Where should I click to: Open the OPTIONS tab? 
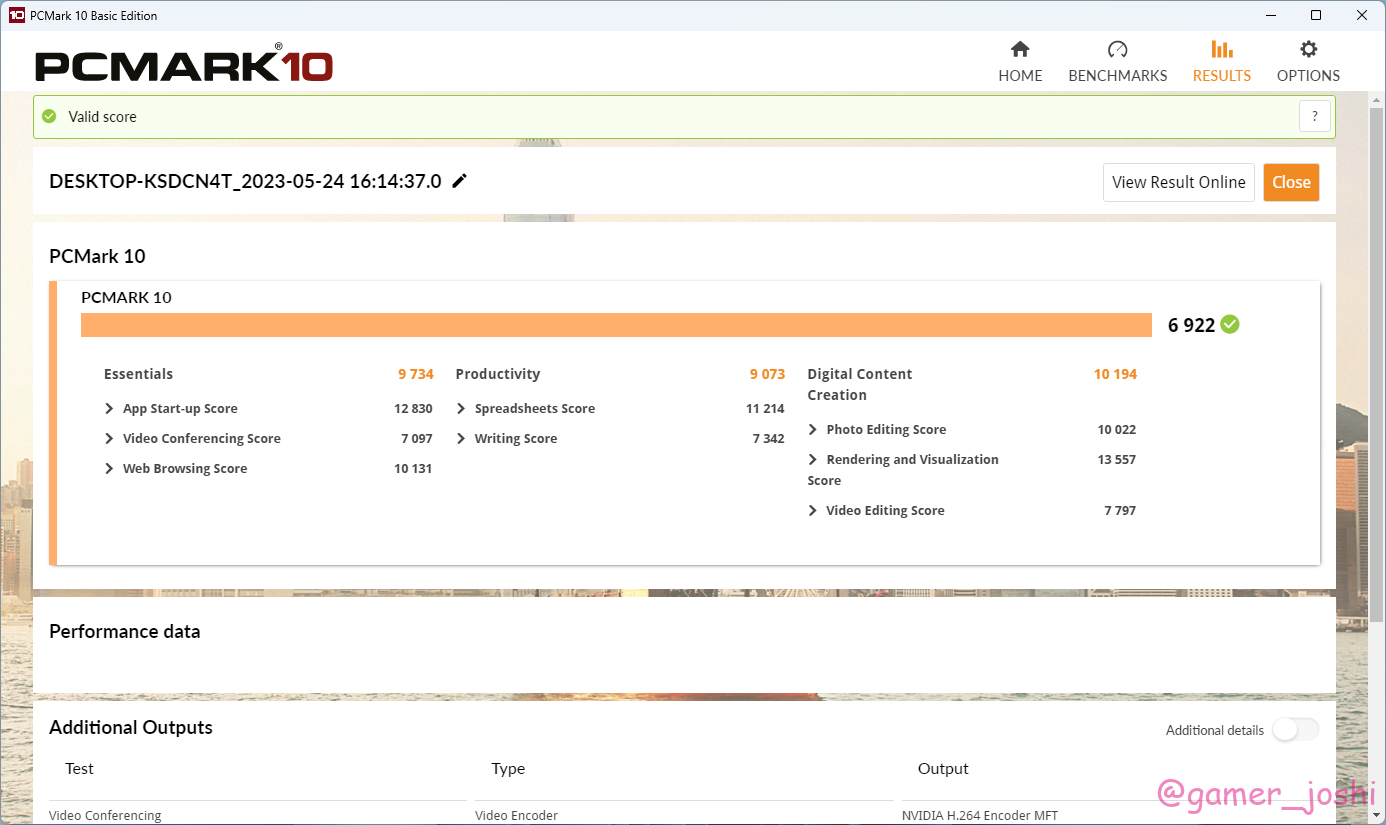click(x=1308, y=61)
